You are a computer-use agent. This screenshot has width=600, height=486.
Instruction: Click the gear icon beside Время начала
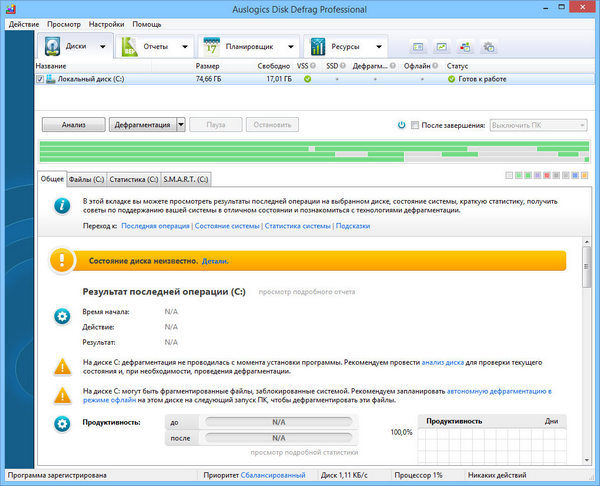click(x=62, y=316)
